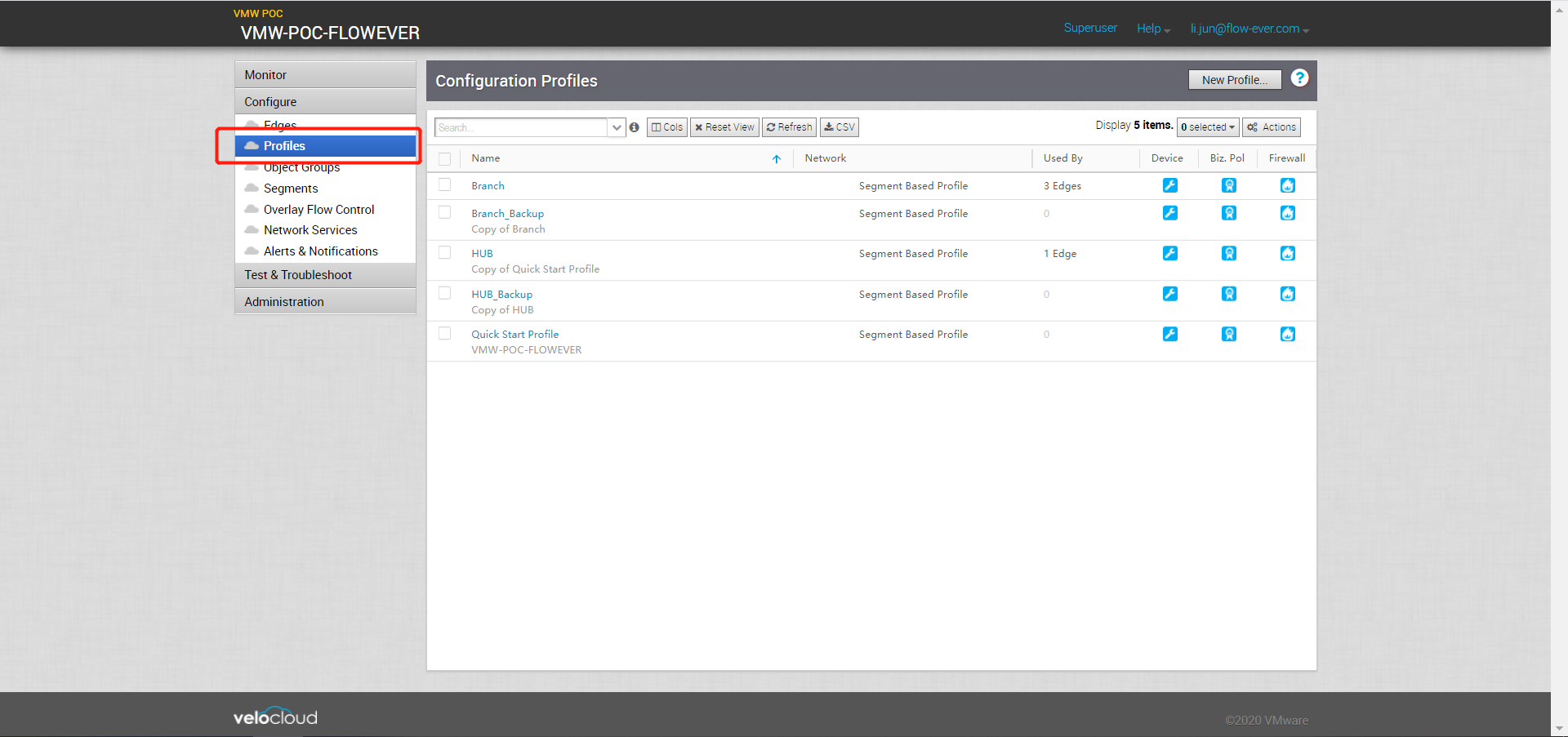Check the HUB profile checkbox
Viewport: 1568px width, 737px height.
[x=444, y=252]
